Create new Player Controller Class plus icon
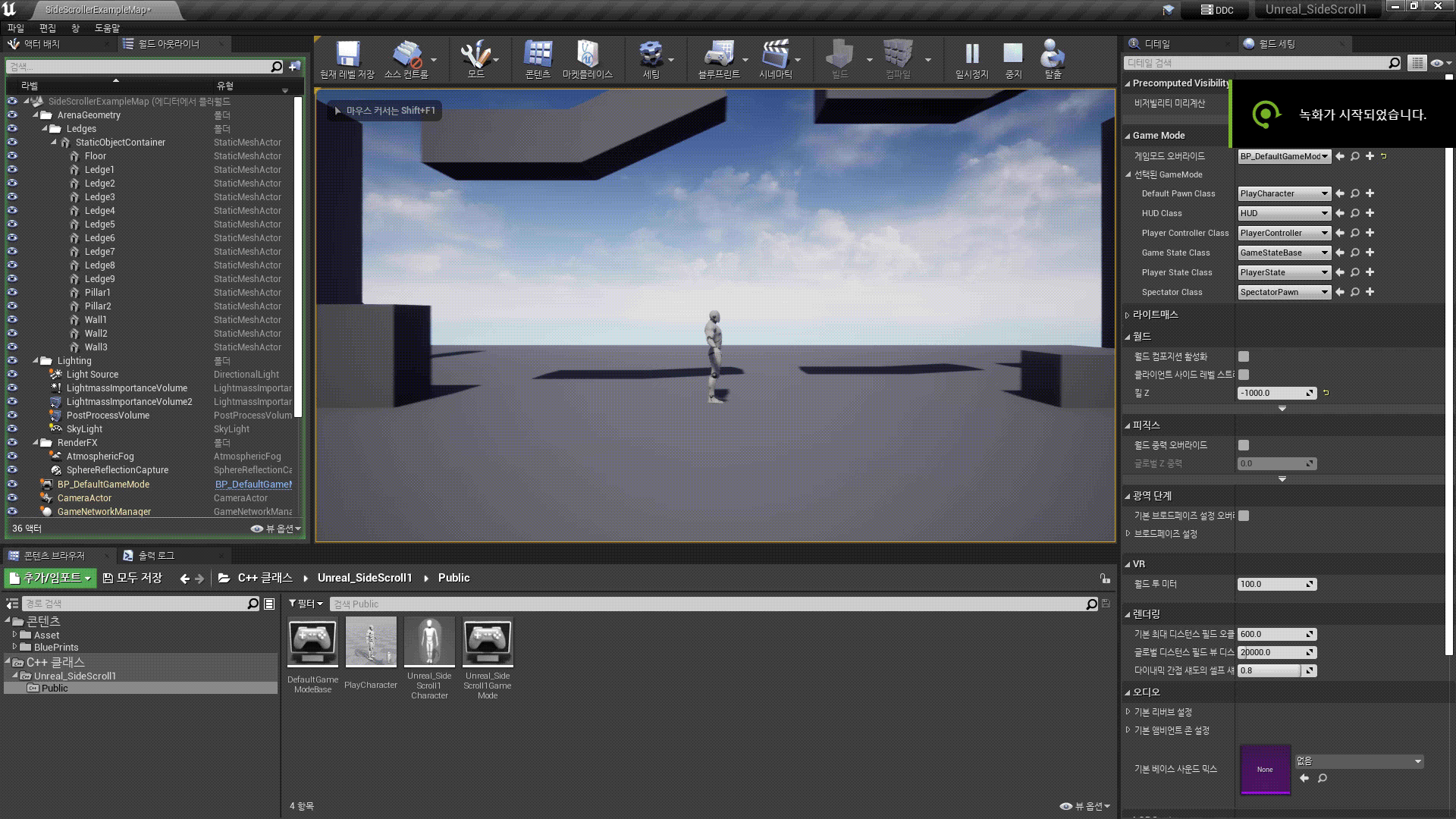The height and width of the screenshot is (819, 1456). 1370,233
